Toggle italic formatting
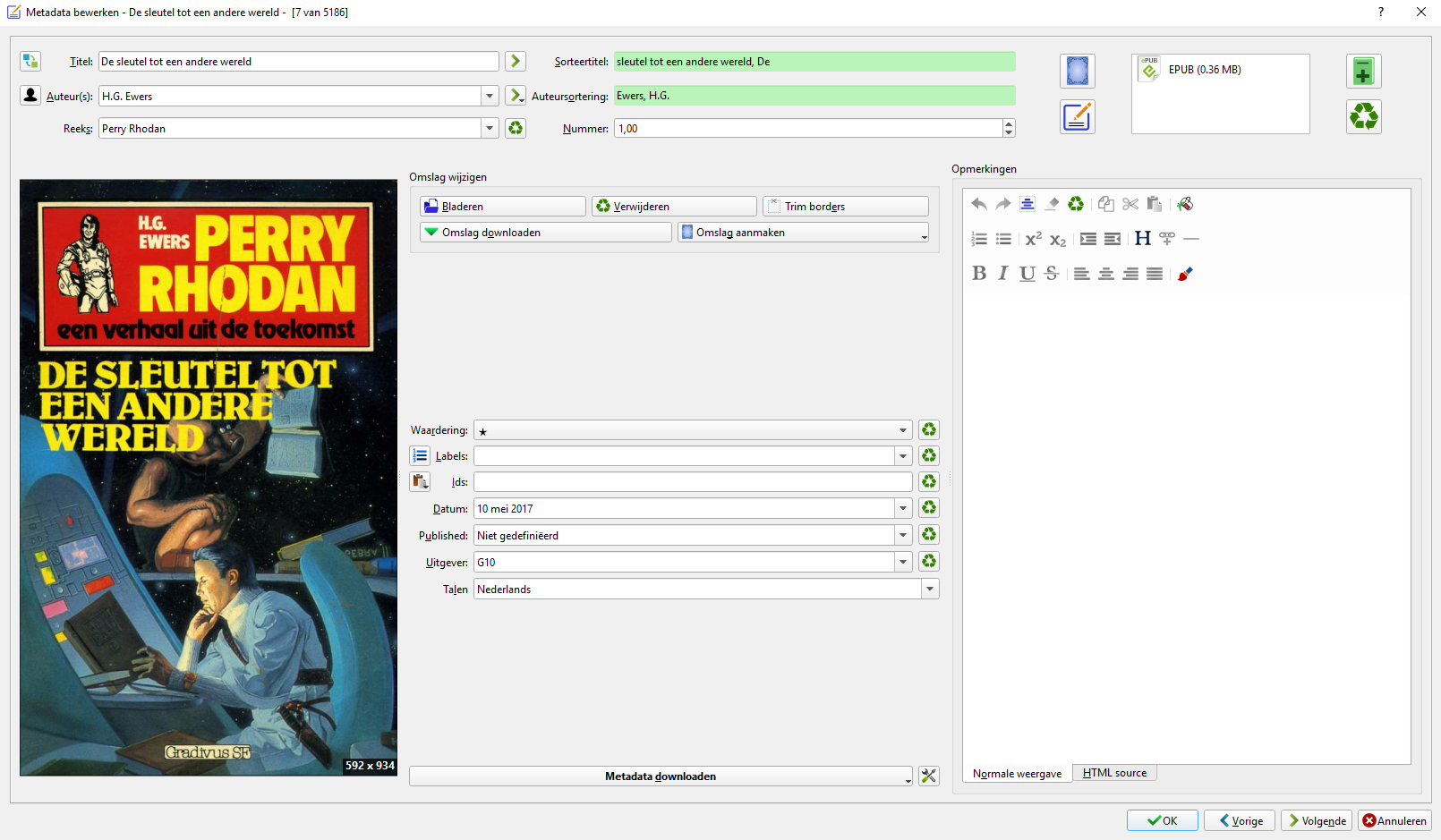This screenshot has height=840, width=1441. [x=1003, y=274]
